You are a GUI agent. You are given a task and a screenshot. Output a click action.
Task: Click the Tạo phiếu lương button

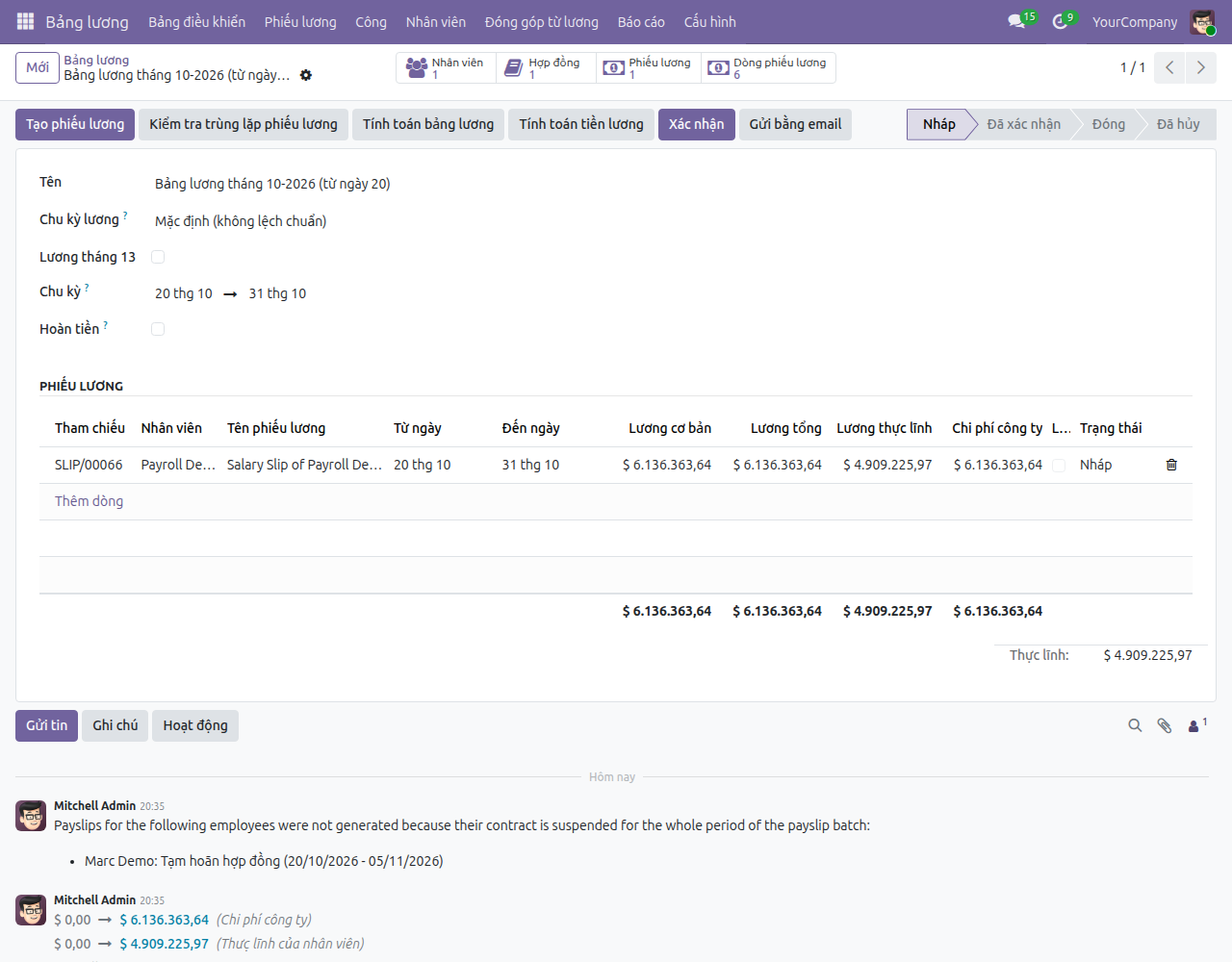[x=75, y=124]
